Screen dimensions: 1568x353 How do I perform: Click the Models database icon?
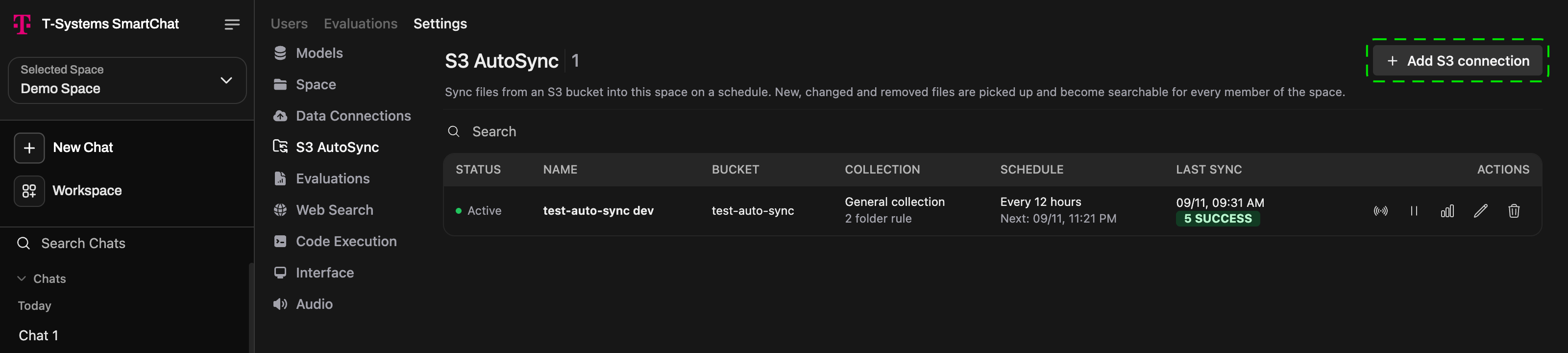coord(280,53)
